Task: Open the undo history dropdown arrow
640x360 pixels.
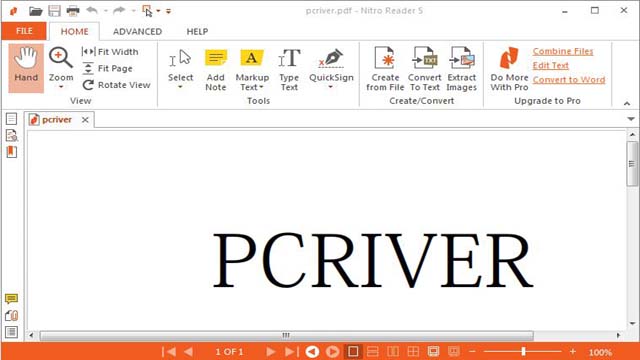Action: pos(106,11)
